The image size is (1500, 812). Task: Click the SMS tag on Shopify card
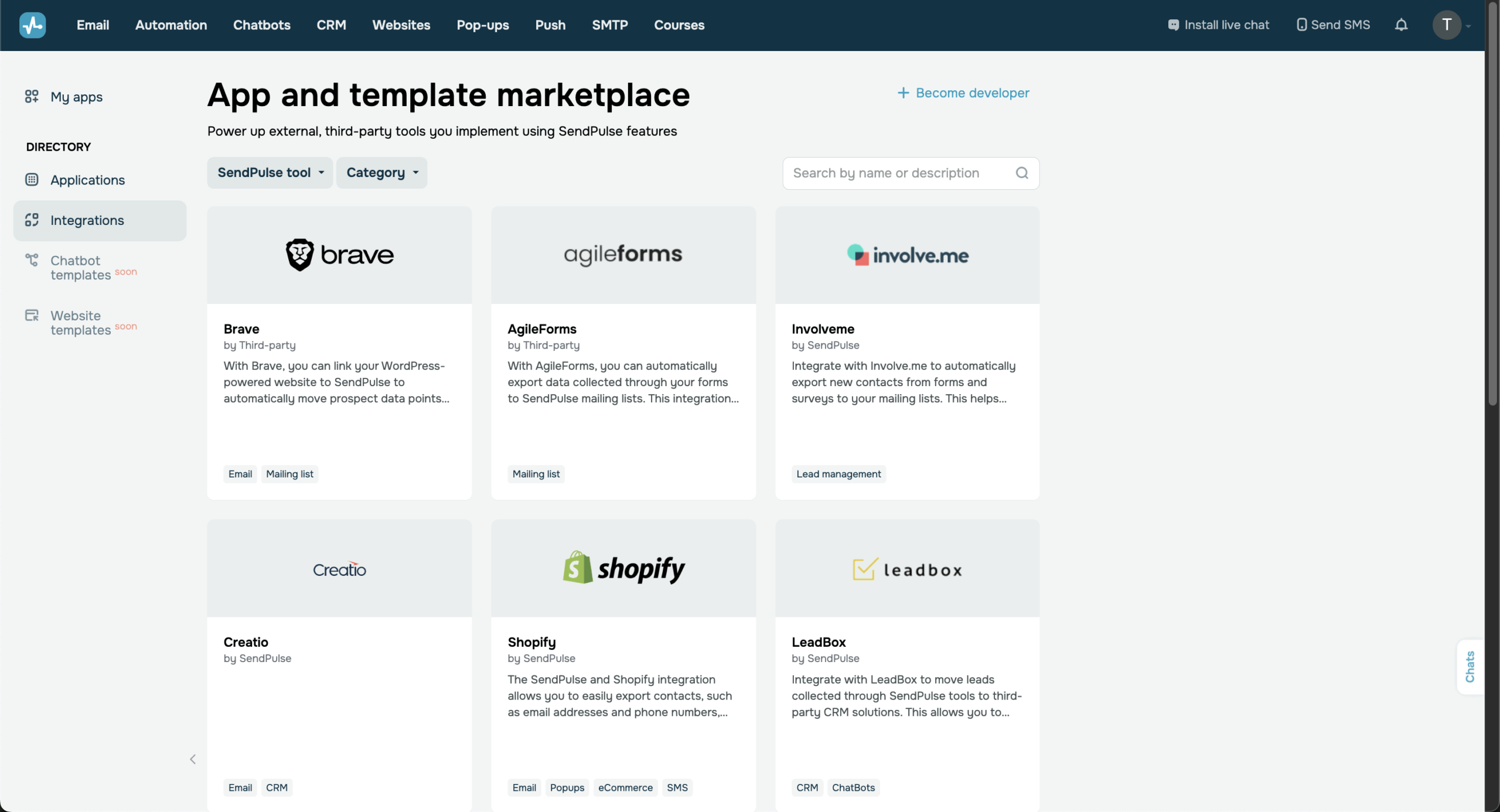(677, 787)
